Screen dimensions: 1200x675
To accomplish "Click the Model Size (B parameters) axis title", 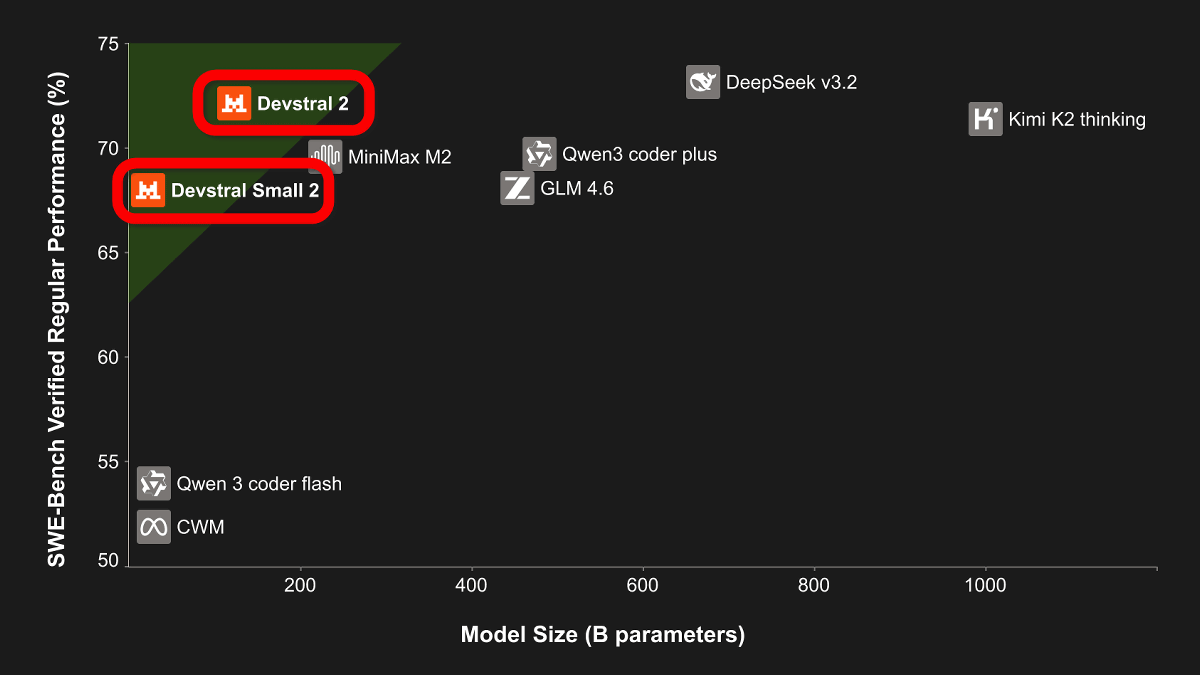I will [x=602, y=635].
